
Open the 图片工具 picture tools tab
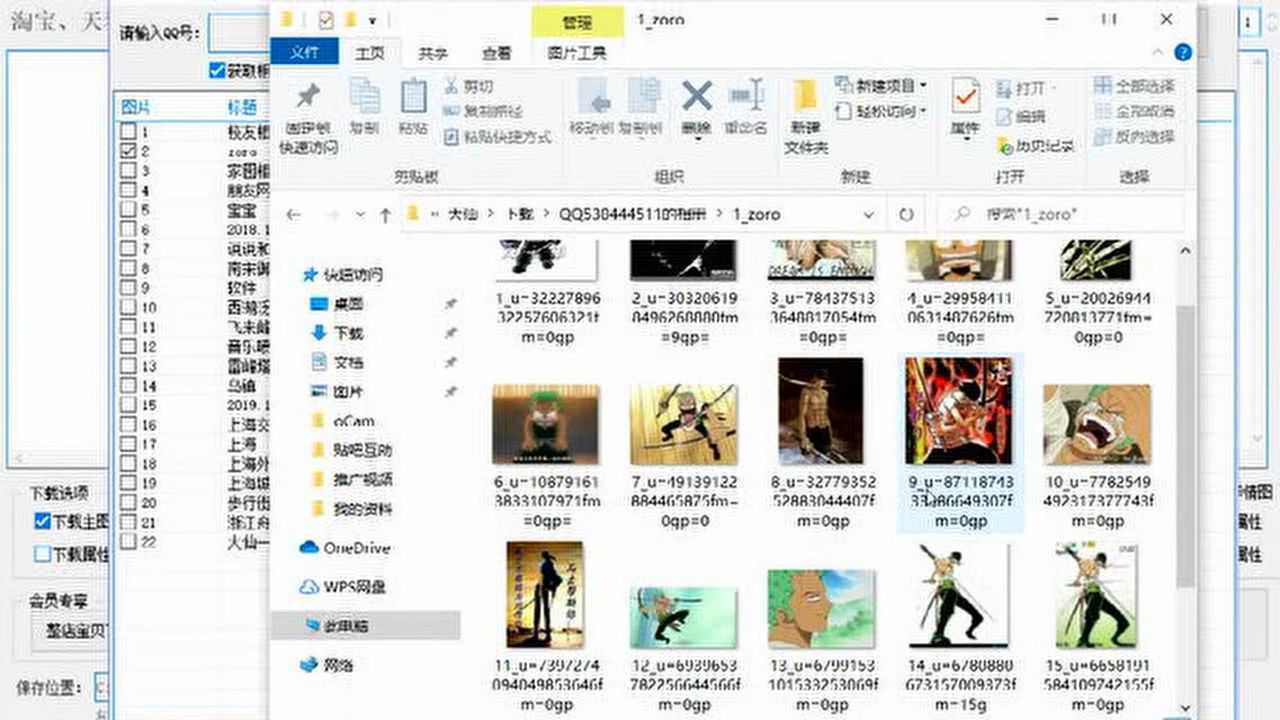click(577, 53)
